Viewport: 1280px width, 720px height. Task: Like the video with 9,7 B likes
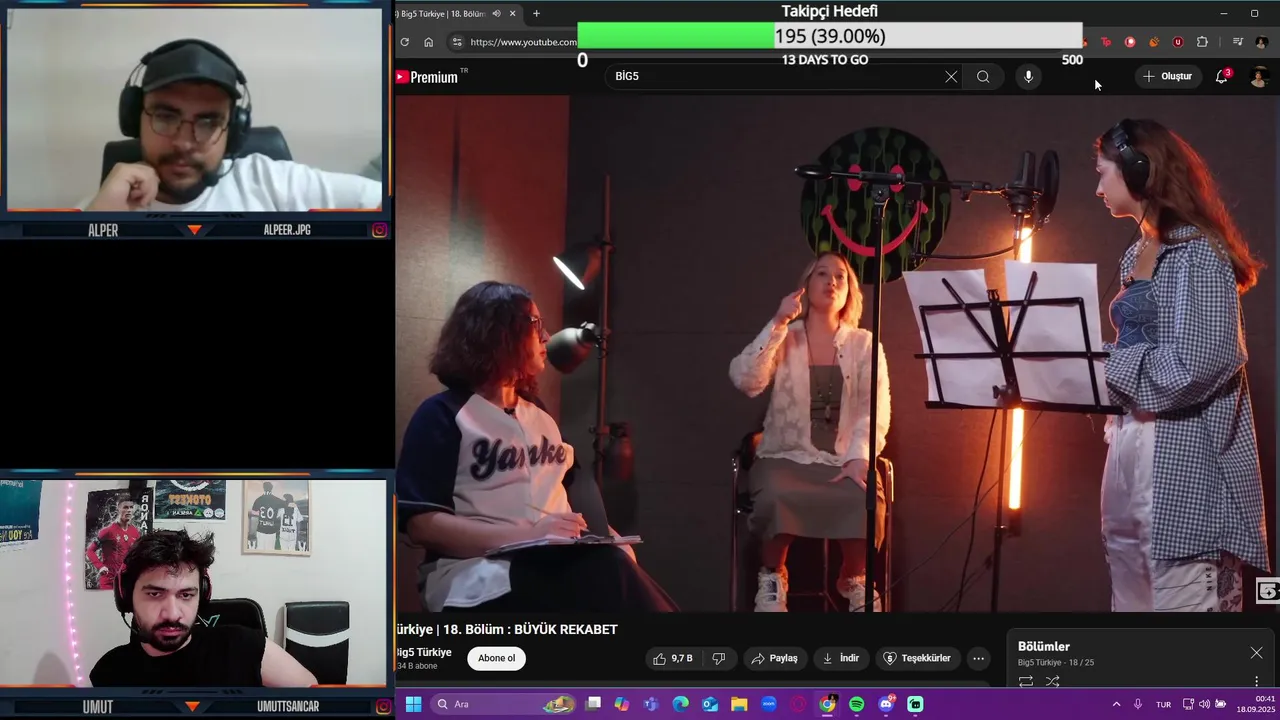(672, 658)
